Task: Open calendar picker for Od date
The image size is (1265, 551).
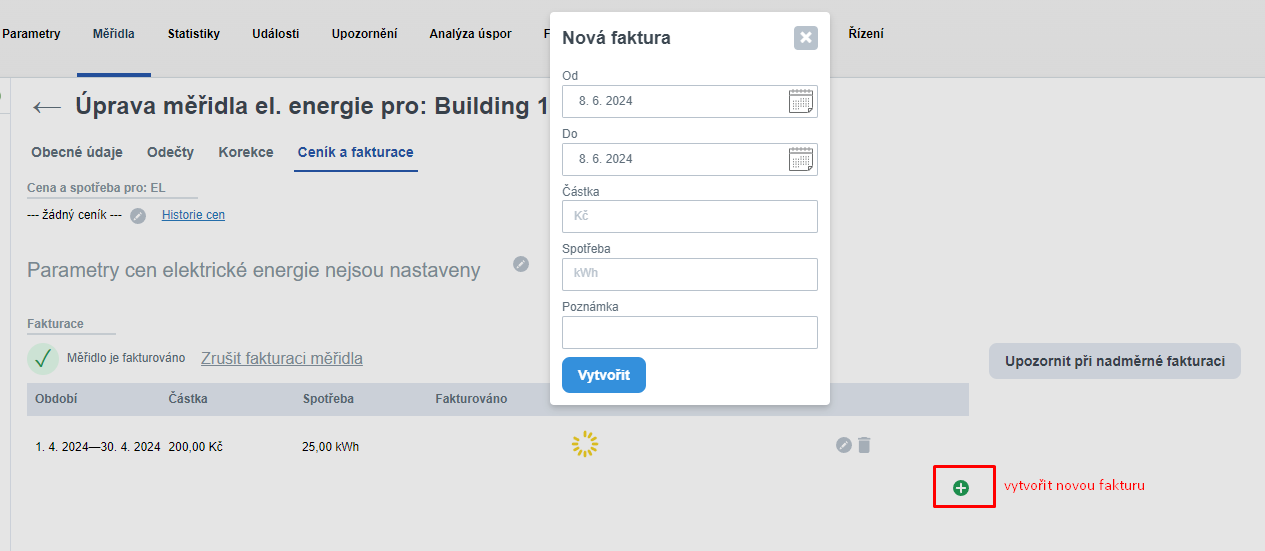Action: point(801,101)
